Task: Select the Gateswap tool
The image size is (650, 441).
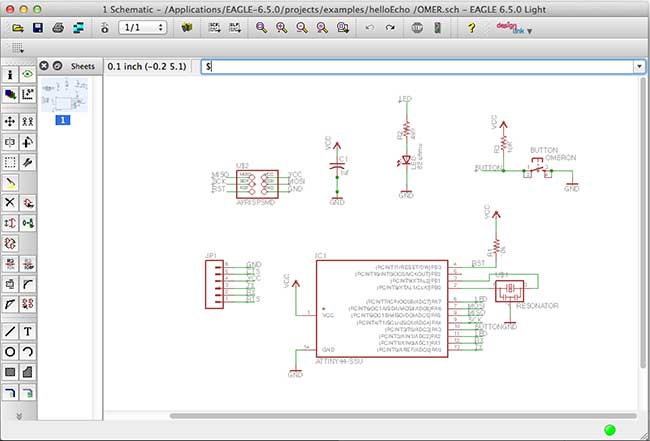Action: pyautogui.click(x=28, y=223)
